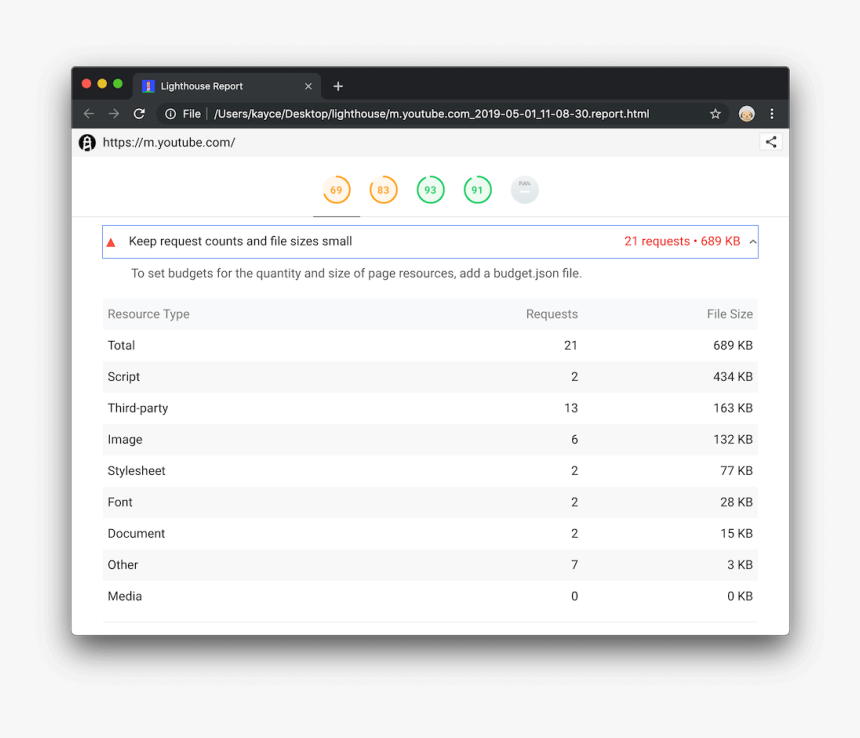Click the 77 KB Stylesheet file size
The image size is (860, 738).
pyautogui.click(x=737, y=470)
